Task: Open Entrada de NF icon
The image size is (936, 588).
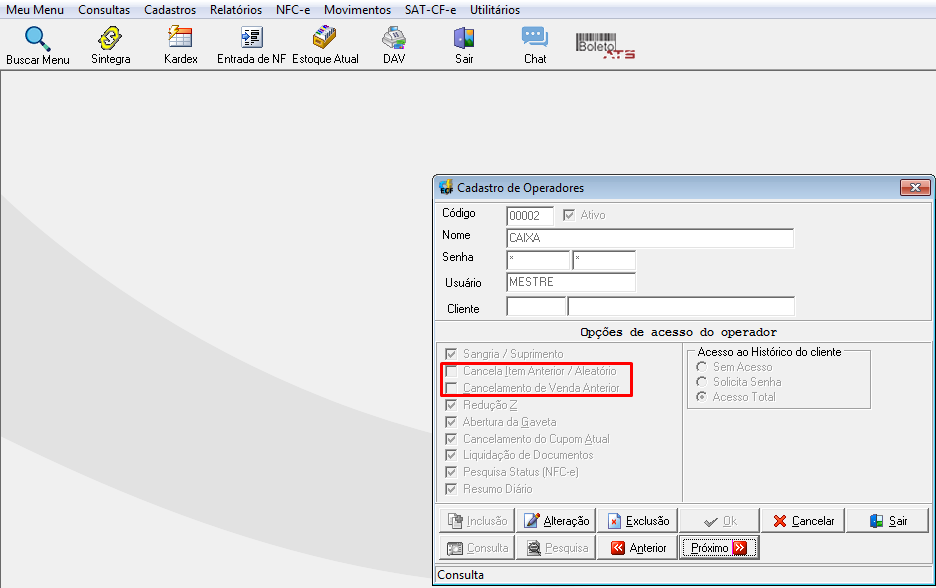Action: click(251, 37)
